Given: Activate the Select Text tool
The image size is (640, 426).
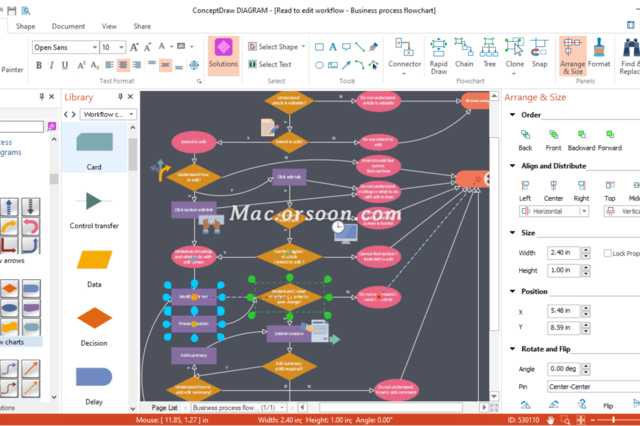Looking at the screenshot, I should tap(270, 64).
